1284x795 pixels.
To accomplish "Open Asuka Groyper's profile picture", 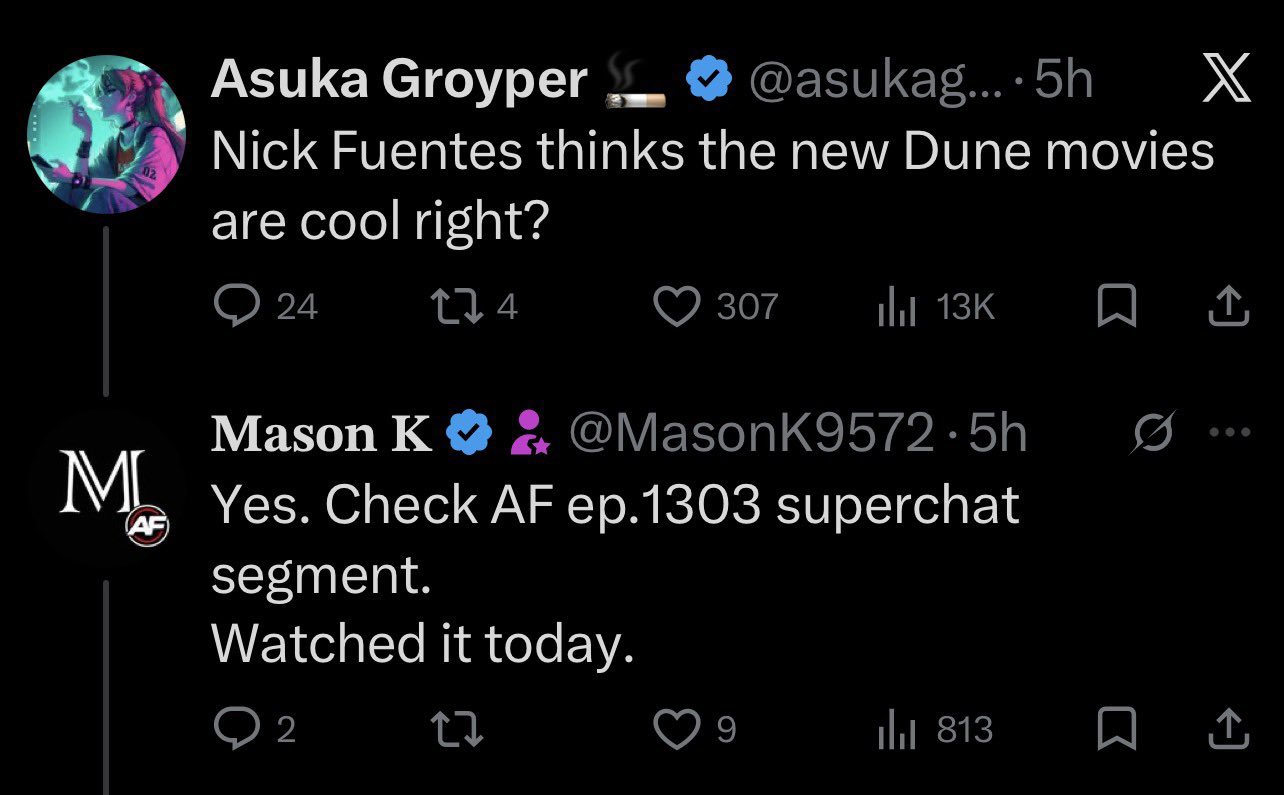I will 106,136.
